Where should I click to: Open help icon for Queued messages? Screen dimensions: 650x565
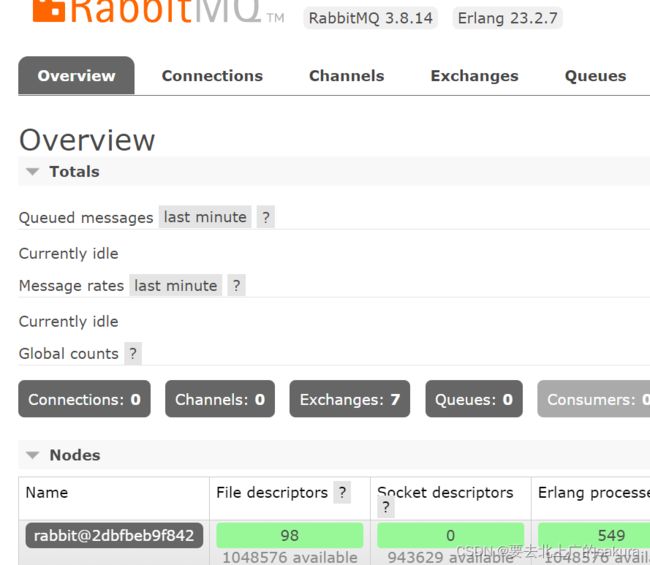tap(266, 217)
